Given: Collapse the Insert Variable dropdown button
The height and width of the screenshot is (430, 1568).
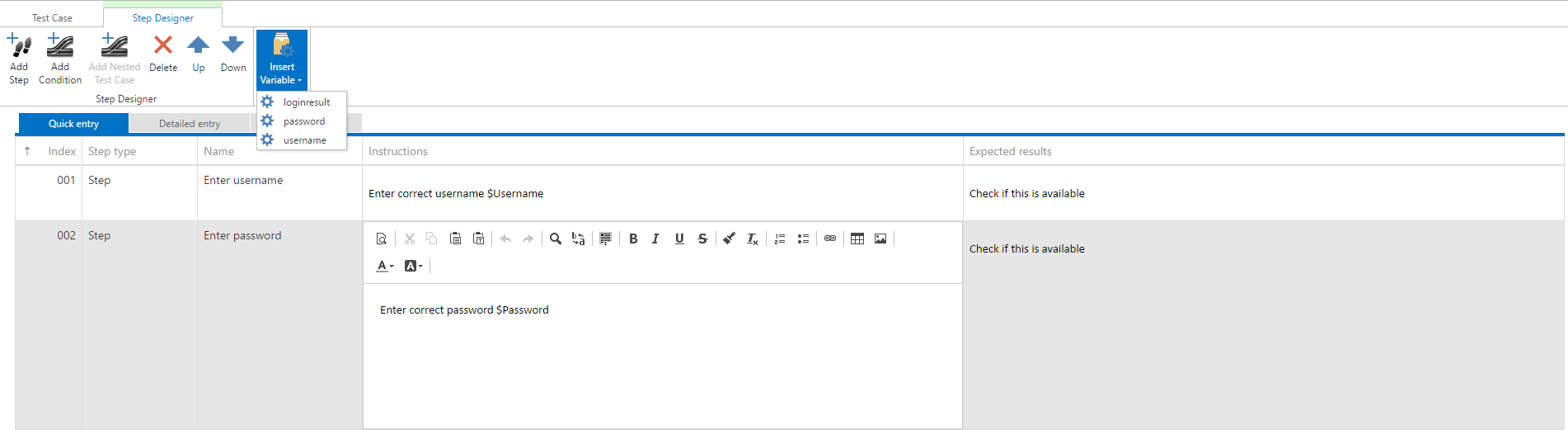Looking at the screenshot, I should pos(282,59).
